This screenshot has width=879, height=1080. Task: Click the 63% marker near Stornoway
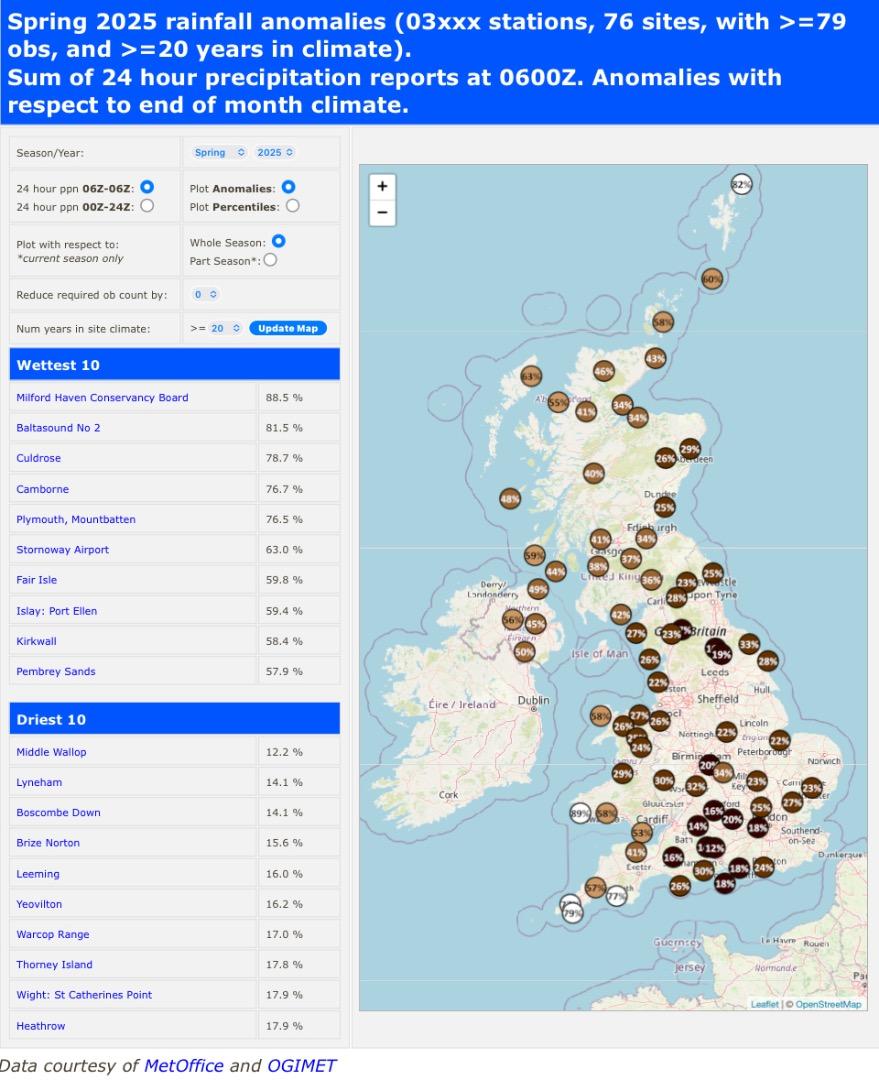[531, 376]
